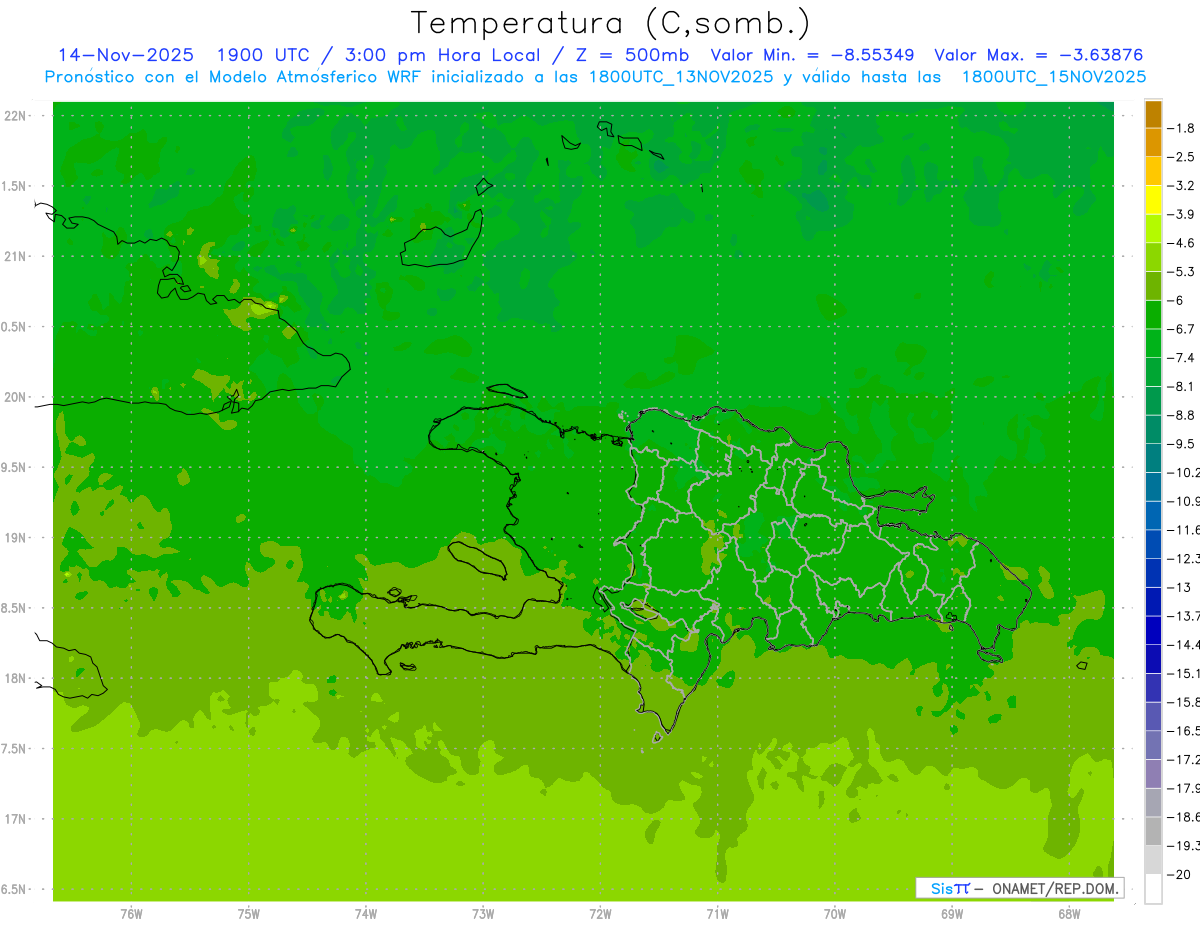Click the "68W" longitude label

pyautogui.click(x=1069, y=913)
